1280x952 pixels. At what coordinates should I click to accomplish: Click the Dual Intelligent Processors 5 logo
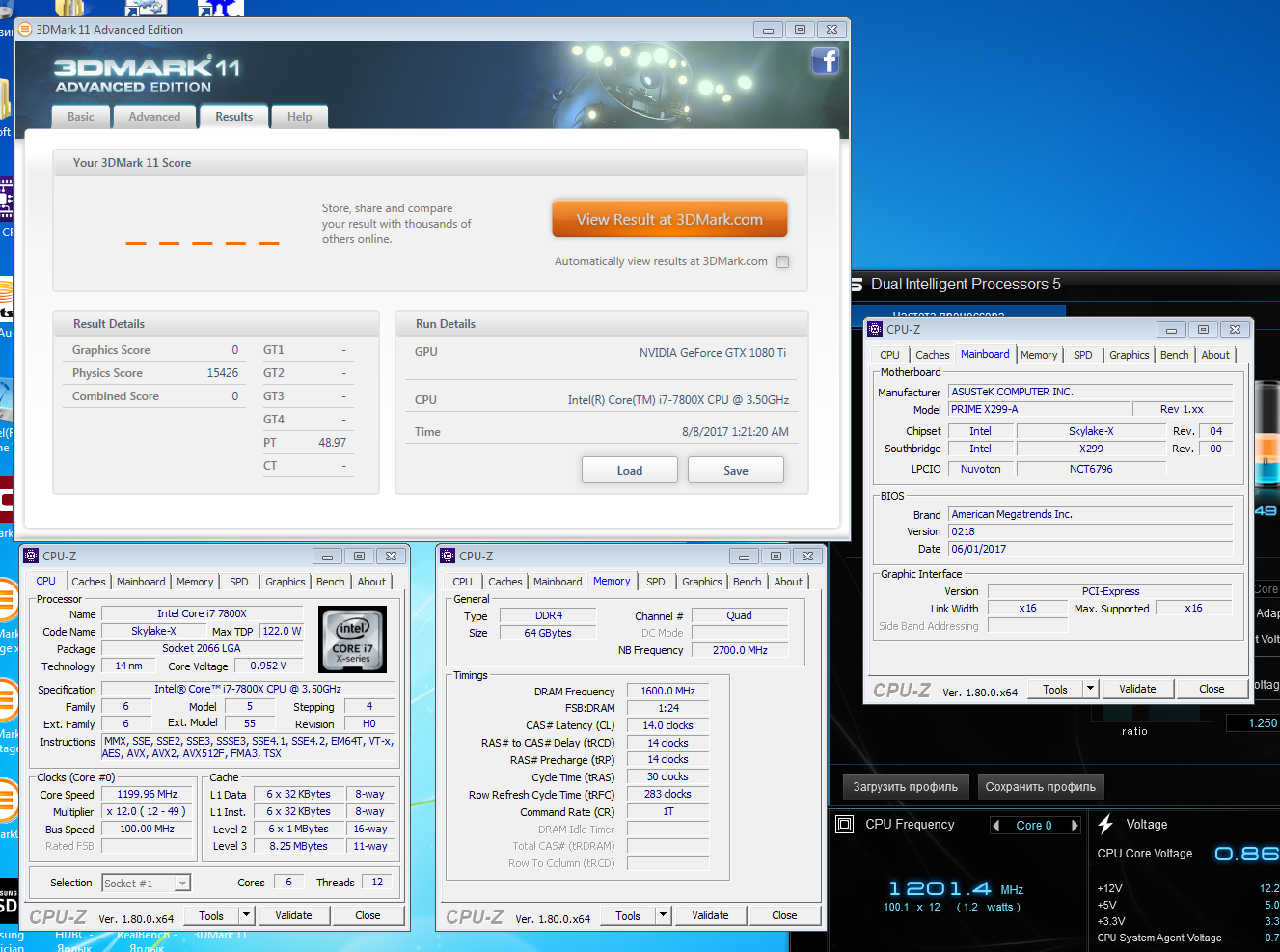[857, 285]
